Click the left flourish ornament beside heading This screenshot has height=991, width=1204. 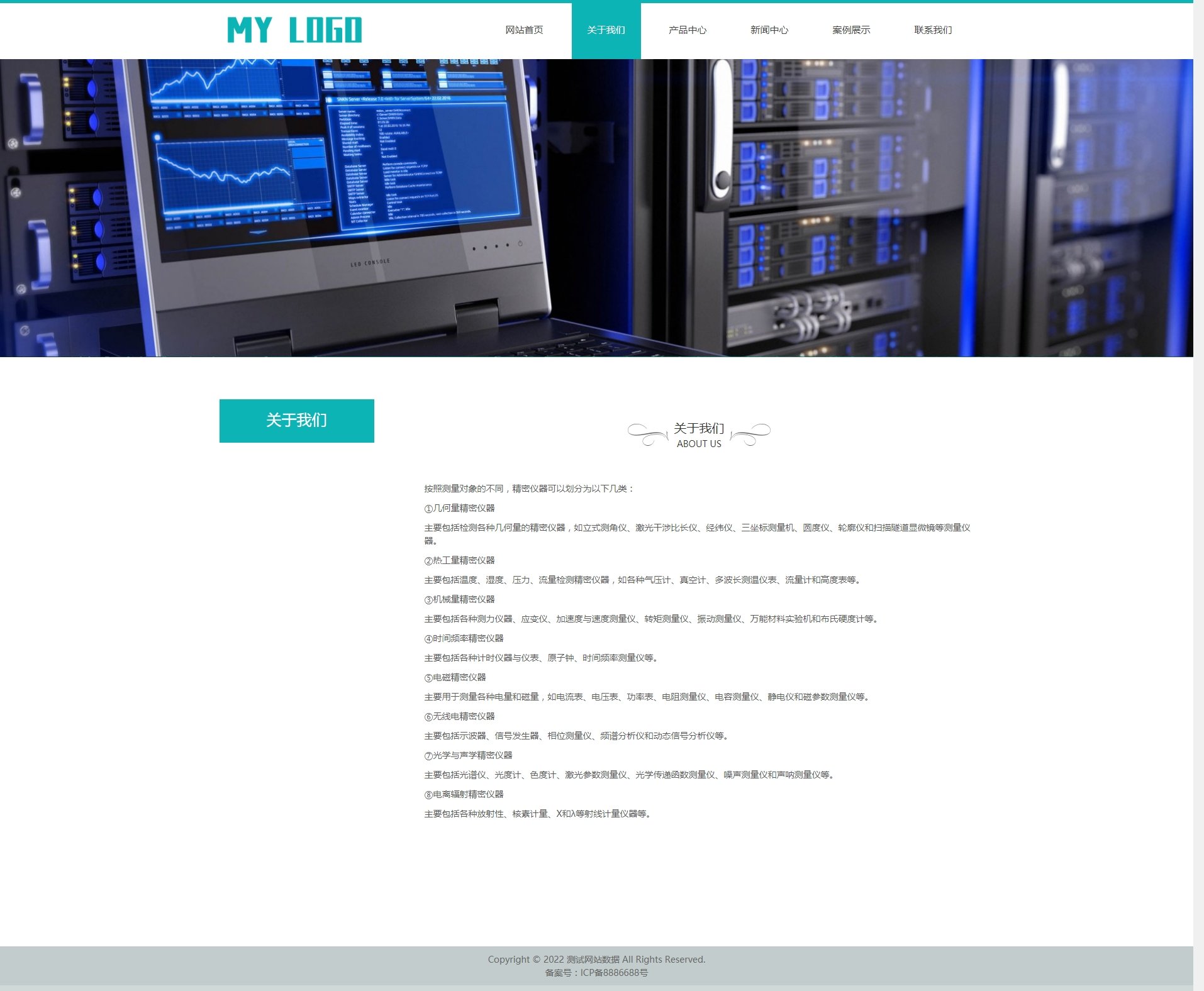tap(647, 434)
